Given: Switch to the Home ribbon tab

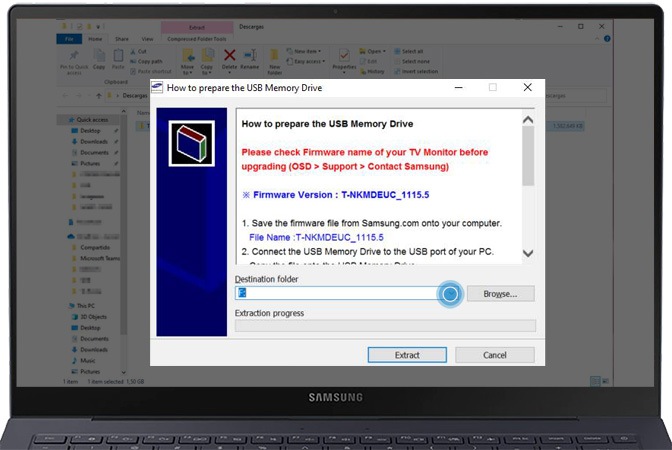Looking at the screenshot, I should [x=95, y=39].
